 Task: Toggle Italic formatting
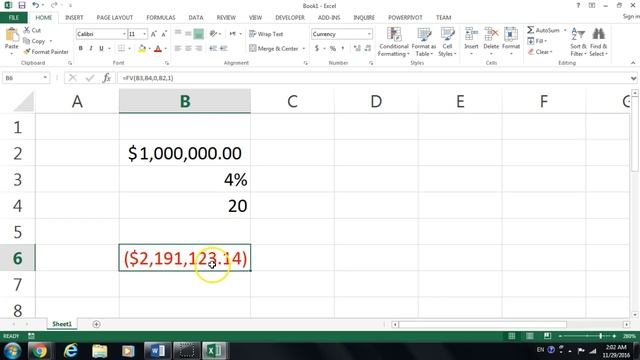[91, 49]
